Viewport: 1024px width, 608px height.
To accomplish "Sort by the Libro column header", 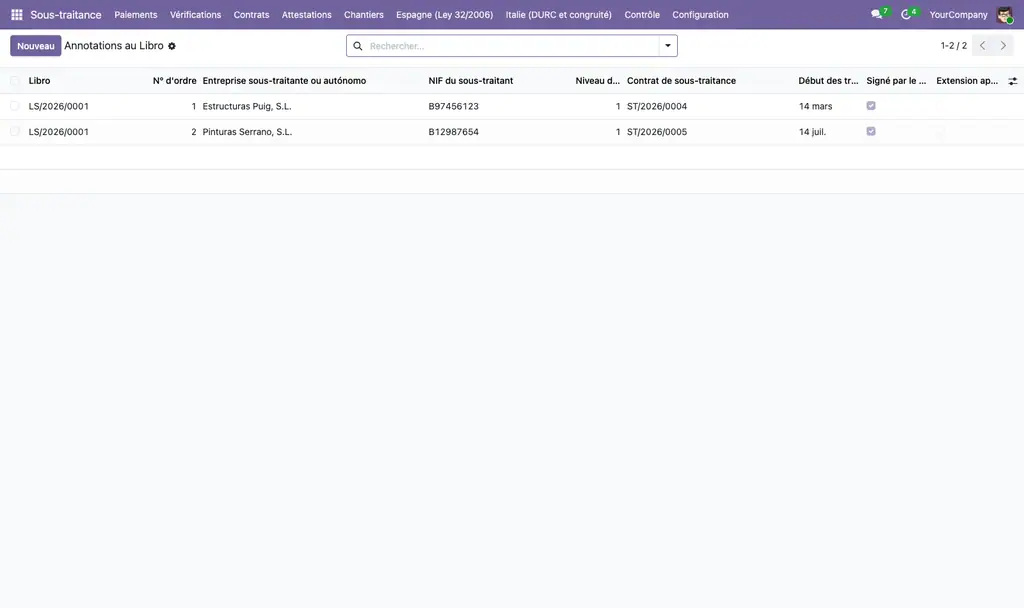I will click(39, 81).
